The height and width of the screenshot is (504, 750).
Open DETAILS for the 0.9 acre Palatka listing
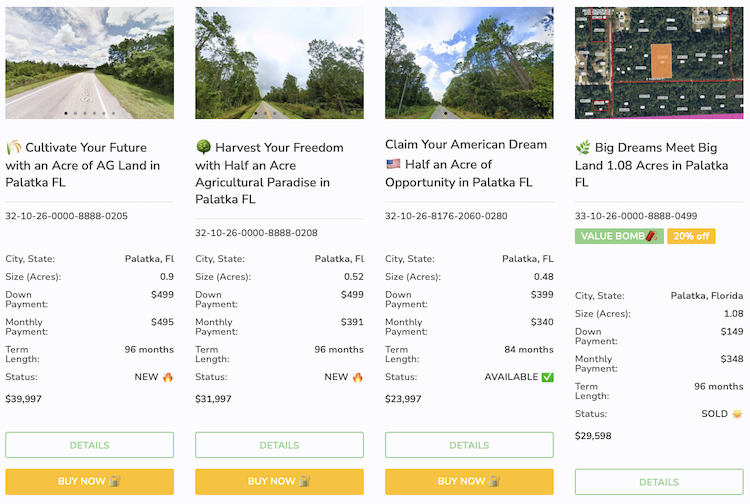[89, 445]
